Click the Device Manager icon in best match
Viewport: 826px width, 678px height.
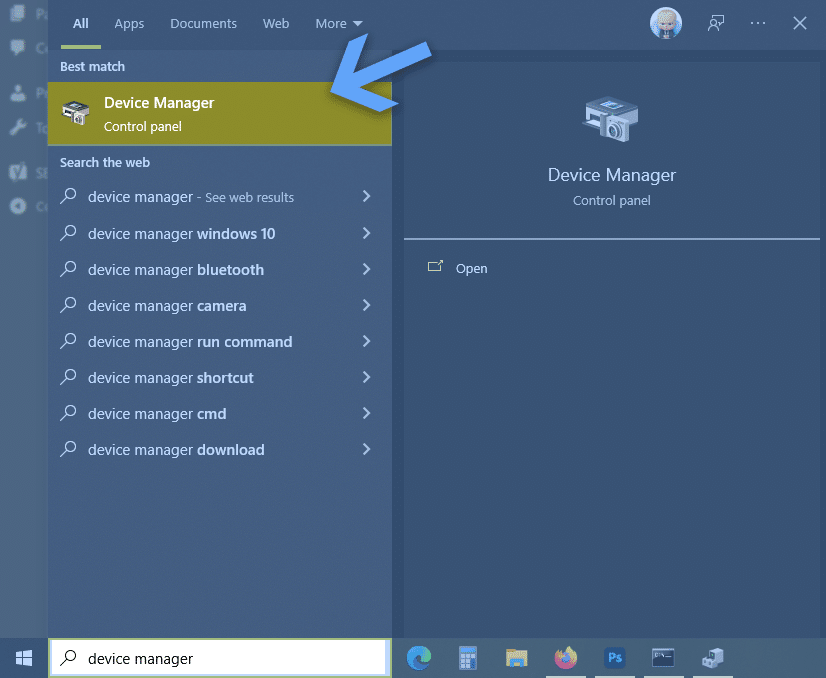click(76, 113)
